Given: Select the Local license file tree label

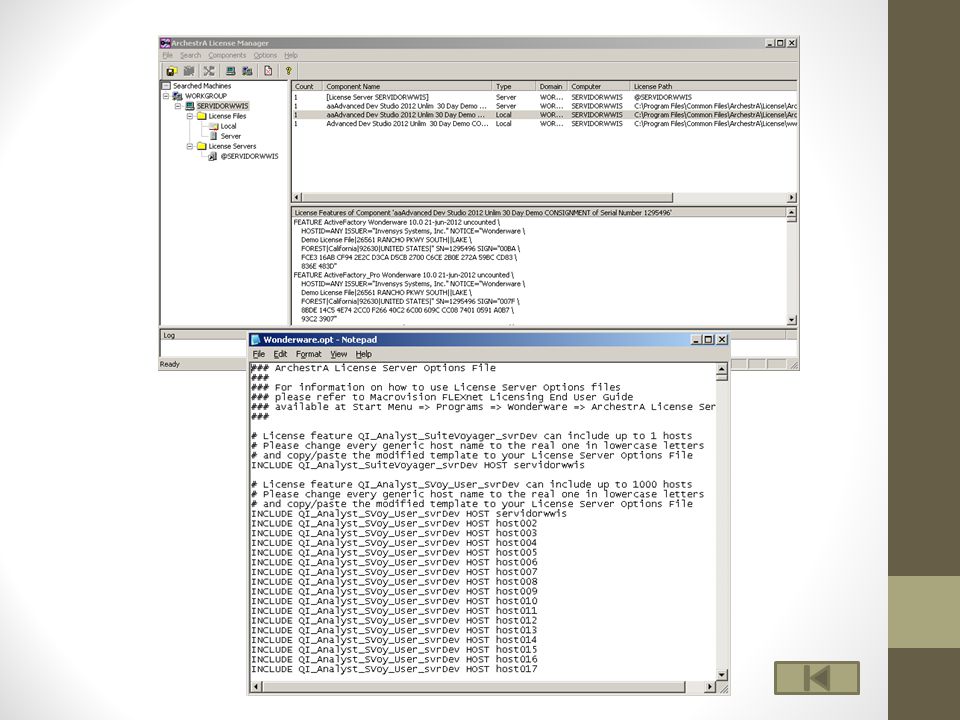Looking at the screenshot, I should [x=228, y=126].
